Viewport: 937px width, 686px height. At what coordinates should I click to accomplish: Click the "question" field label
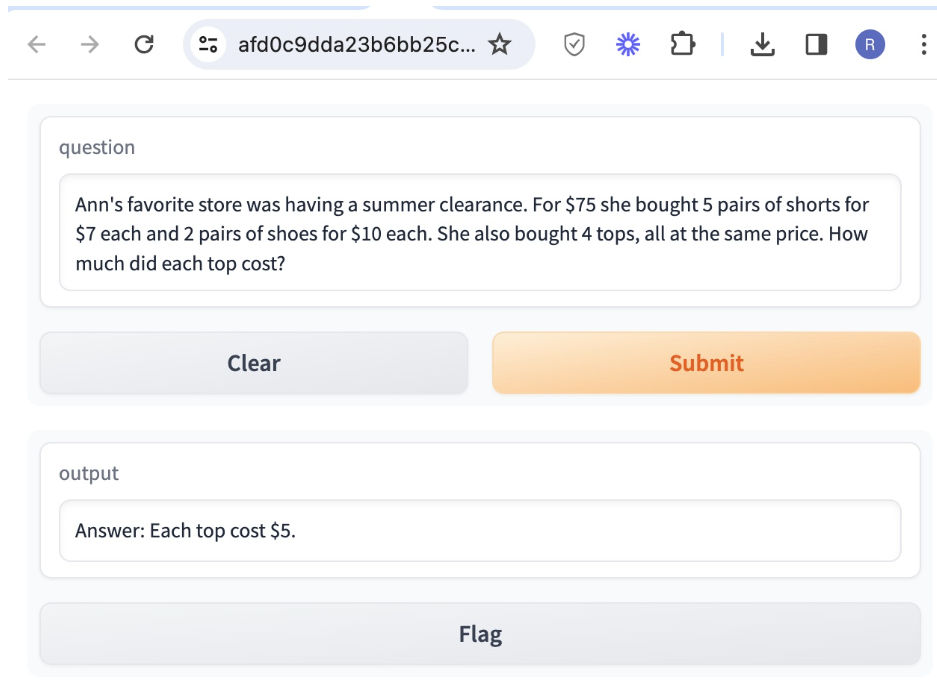click(97, 147)
